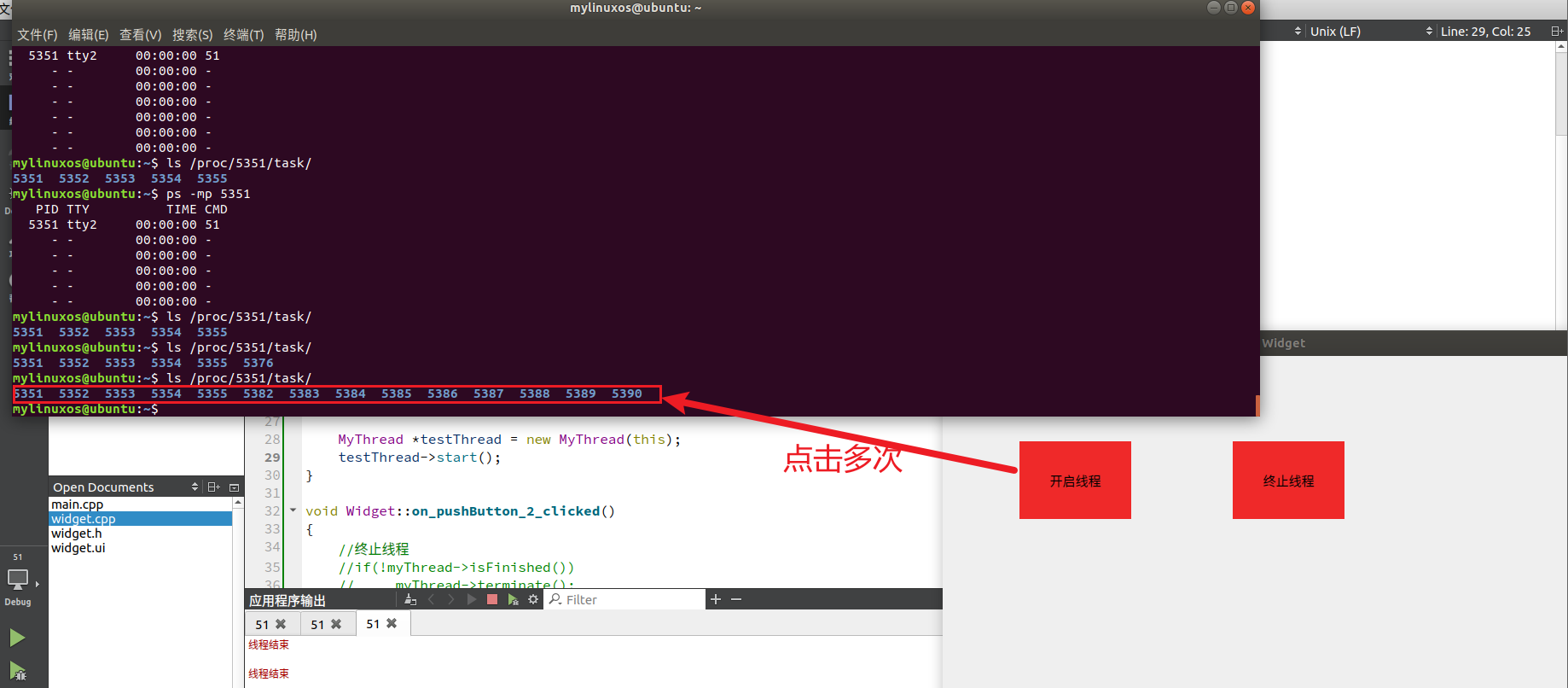Open the encoding dropdown left of Unix (LF)

click(1298, 32)
